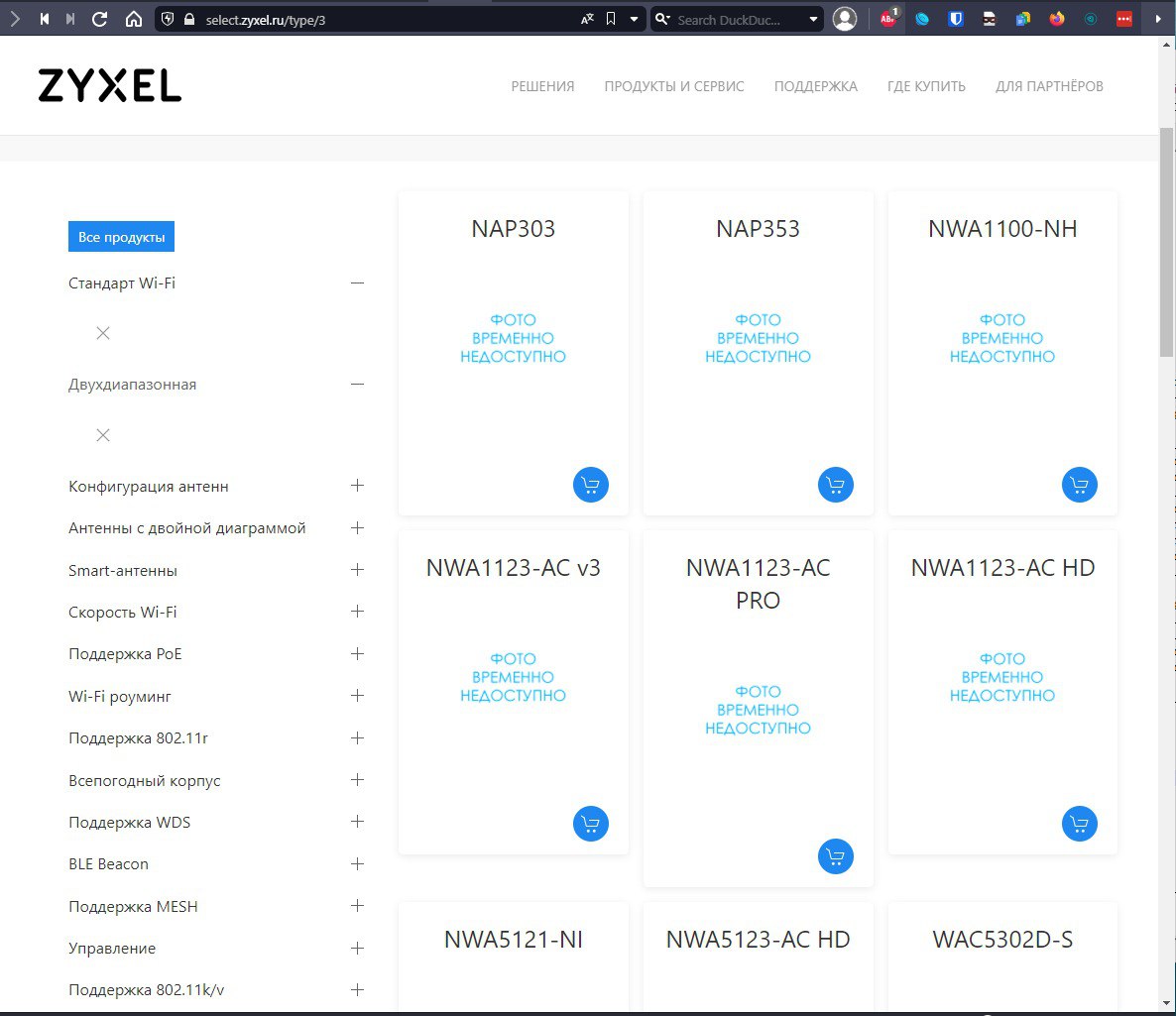This screenshot has width=1176, height=1016.
Task: Expand the BLE Beacon filter
Action: point(357,863)
